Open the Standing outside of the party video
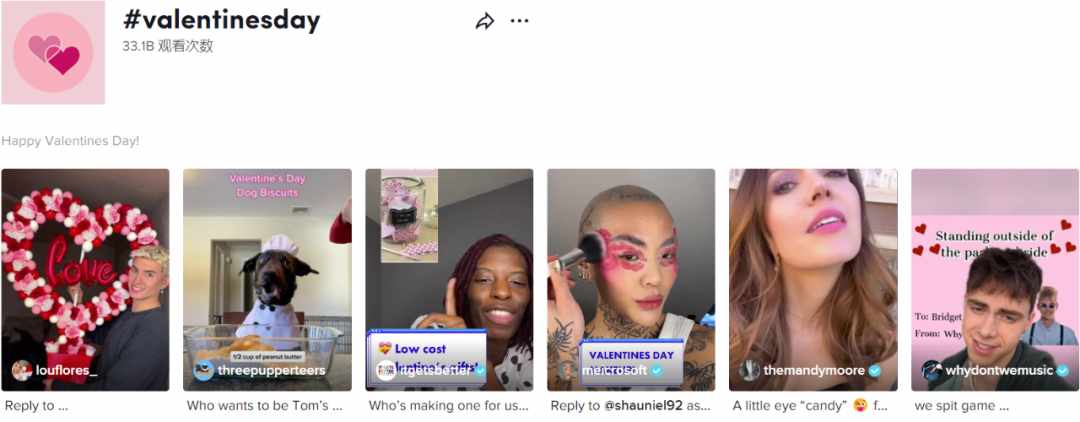This screenshot has width=1080, height=422. (x=995, y=279)
